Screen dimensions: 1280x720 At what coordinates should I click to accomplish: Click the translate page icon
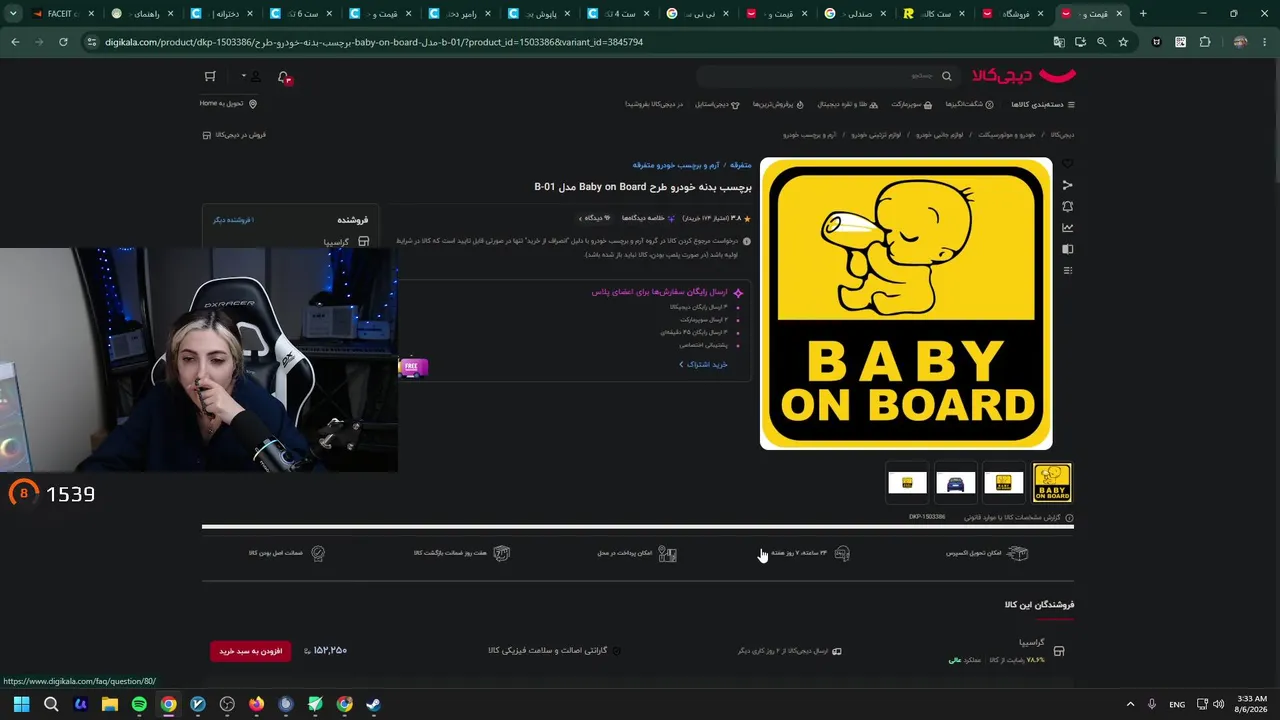(x=1059, y=42)
